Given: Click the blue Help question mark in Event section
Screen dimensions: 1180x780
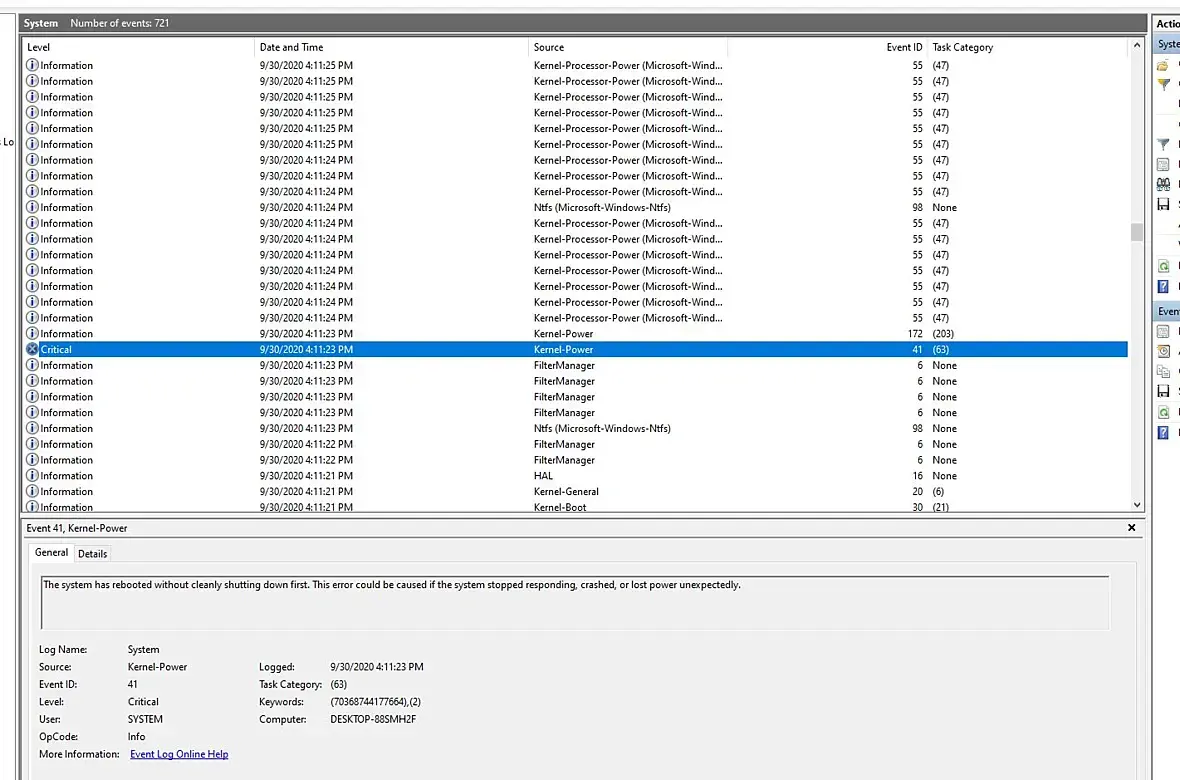Looking at the screenshot, I should click(1163, 432).
